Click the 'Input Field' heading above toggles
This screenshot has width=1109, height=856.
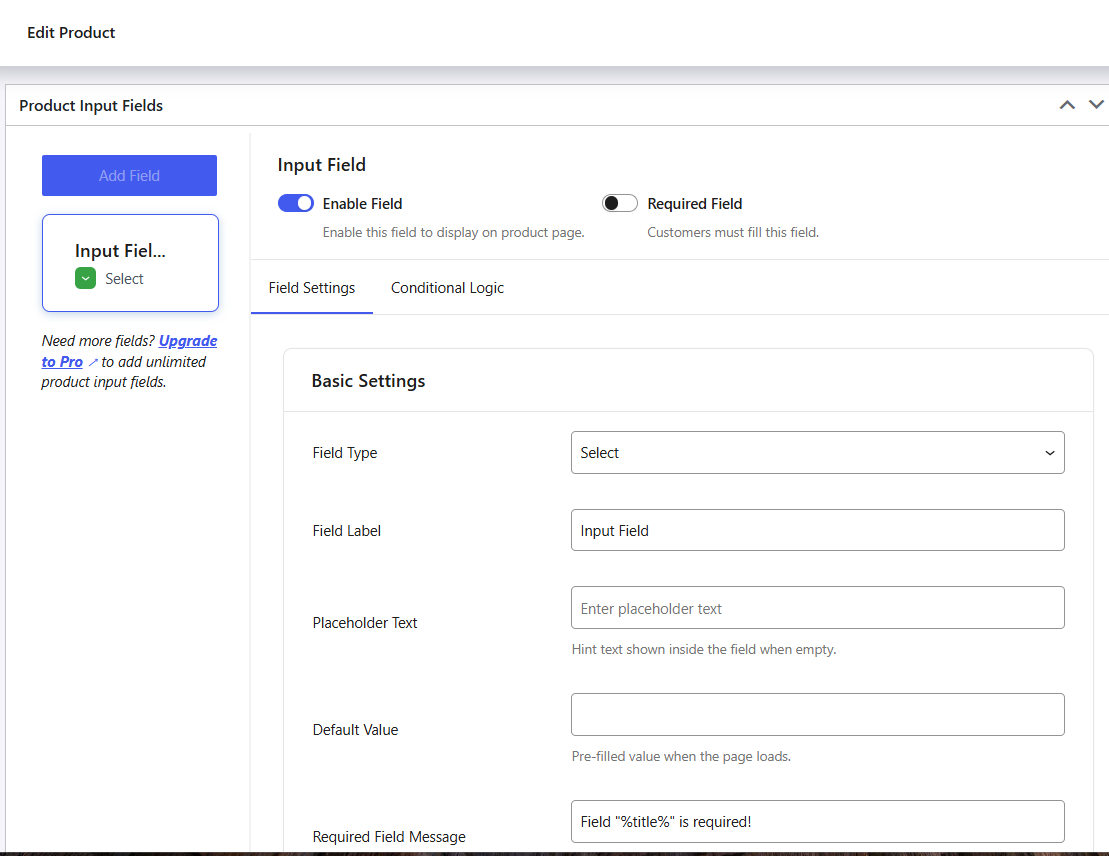[x=322, y=165]
